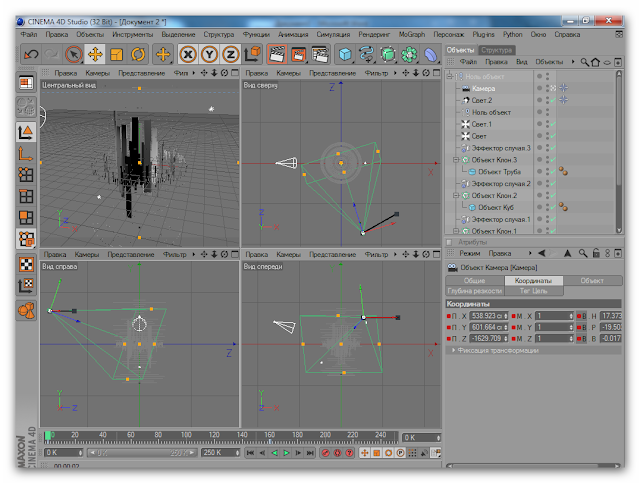Select the Scale tool icon

(x=117, y=54)
